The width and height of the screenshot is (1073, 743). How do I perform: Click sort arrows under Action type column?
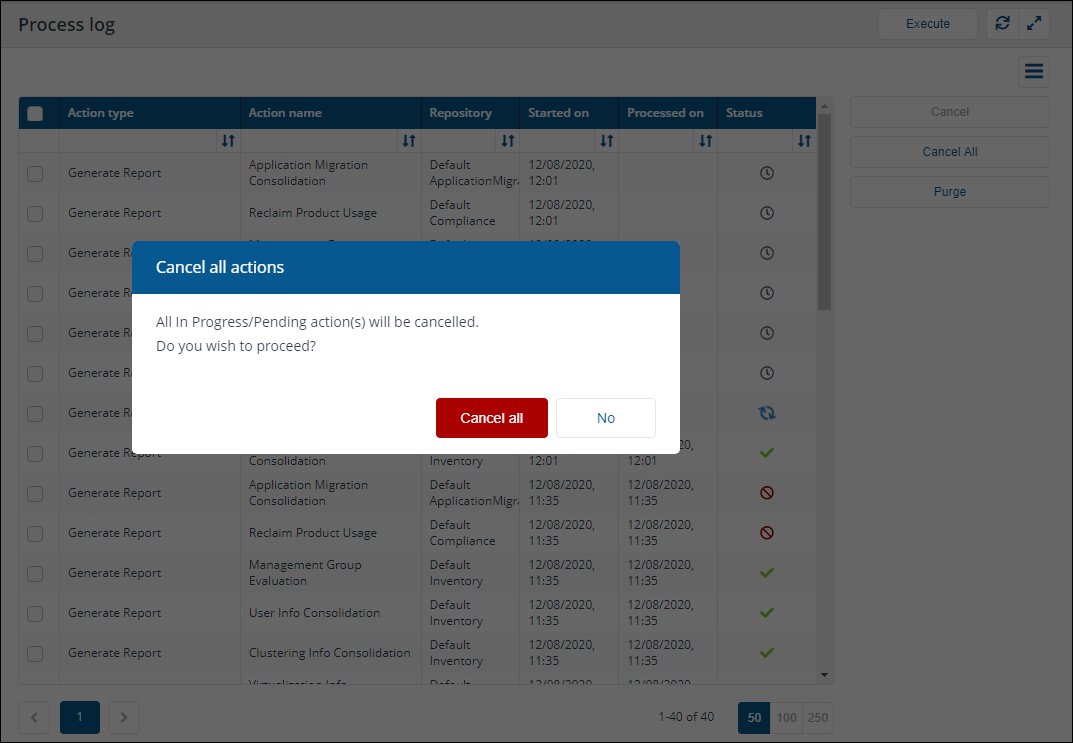(228, 141)
